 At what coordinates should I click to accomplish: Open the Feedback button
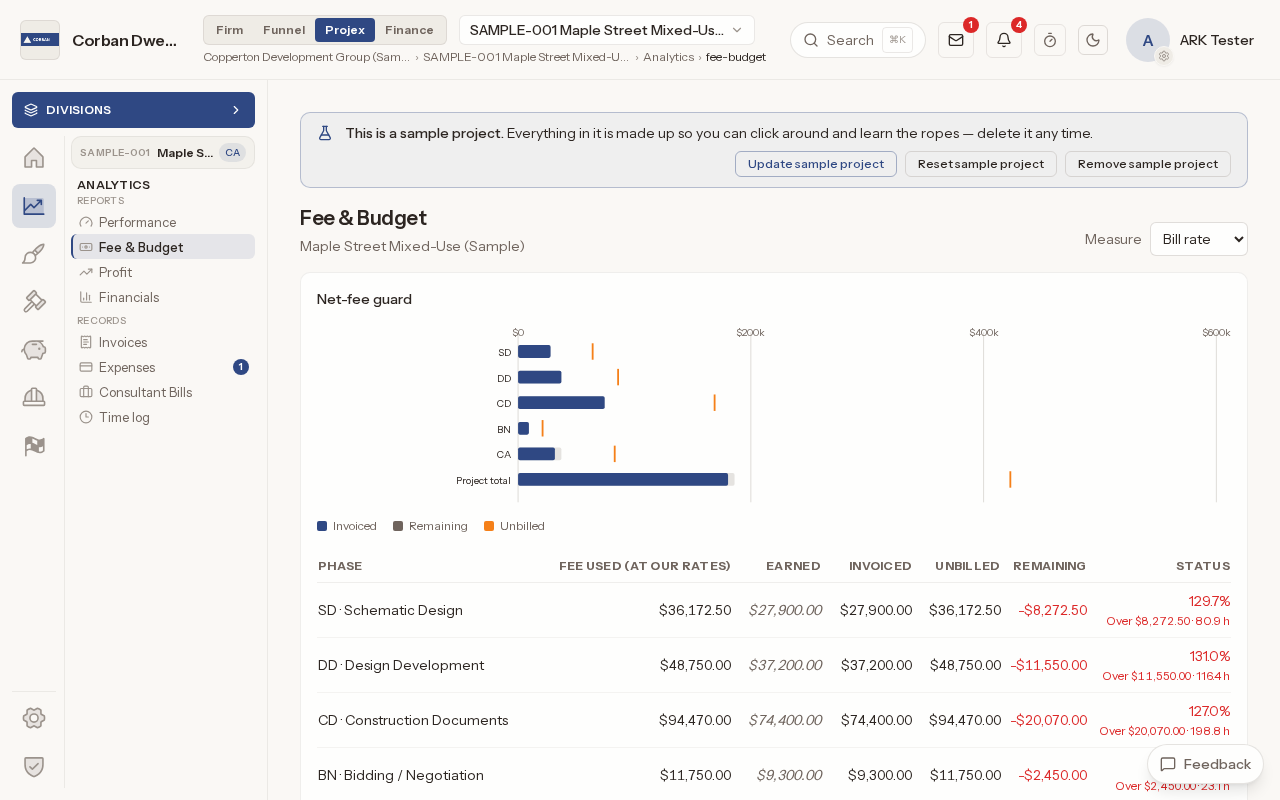(1205, 764)
